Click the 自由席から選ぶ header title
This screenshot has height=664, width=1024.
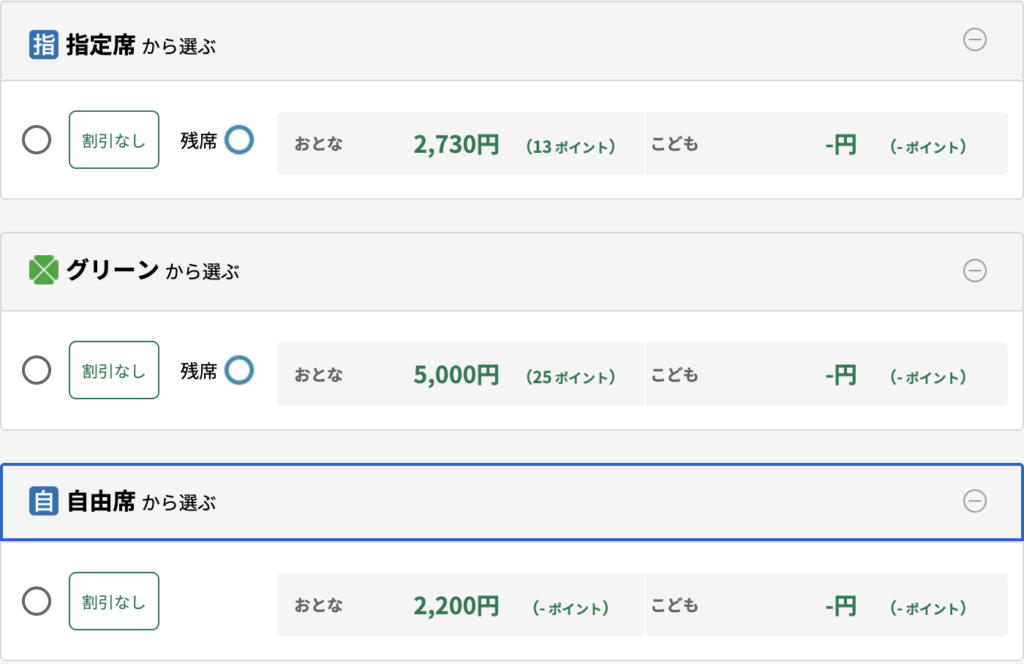pyautogui.click(x=140, y=501)
